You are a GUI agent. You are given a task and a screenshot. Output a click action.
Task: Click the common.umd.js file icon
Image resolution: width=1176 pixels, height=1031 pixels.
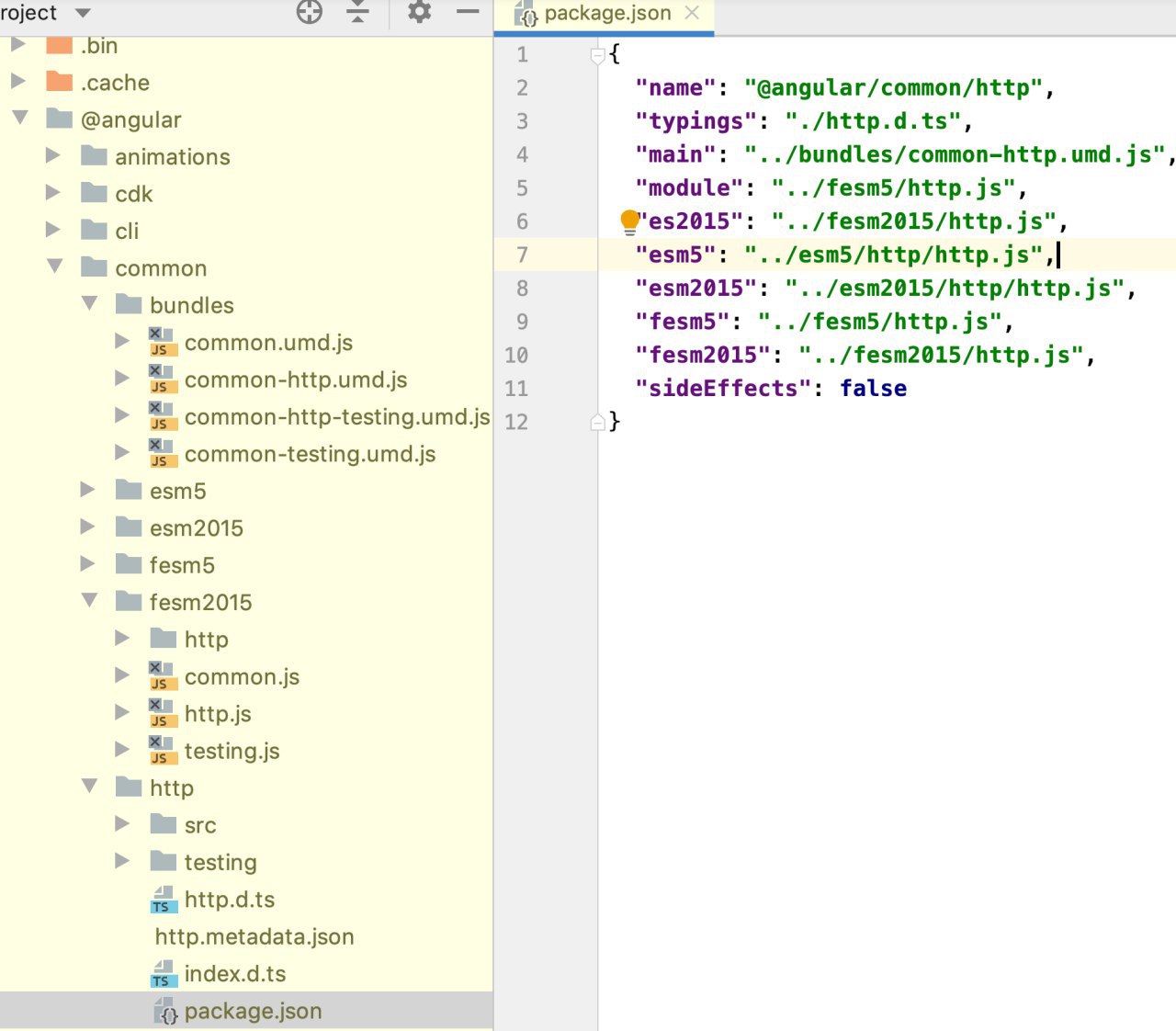click(163, 342)
